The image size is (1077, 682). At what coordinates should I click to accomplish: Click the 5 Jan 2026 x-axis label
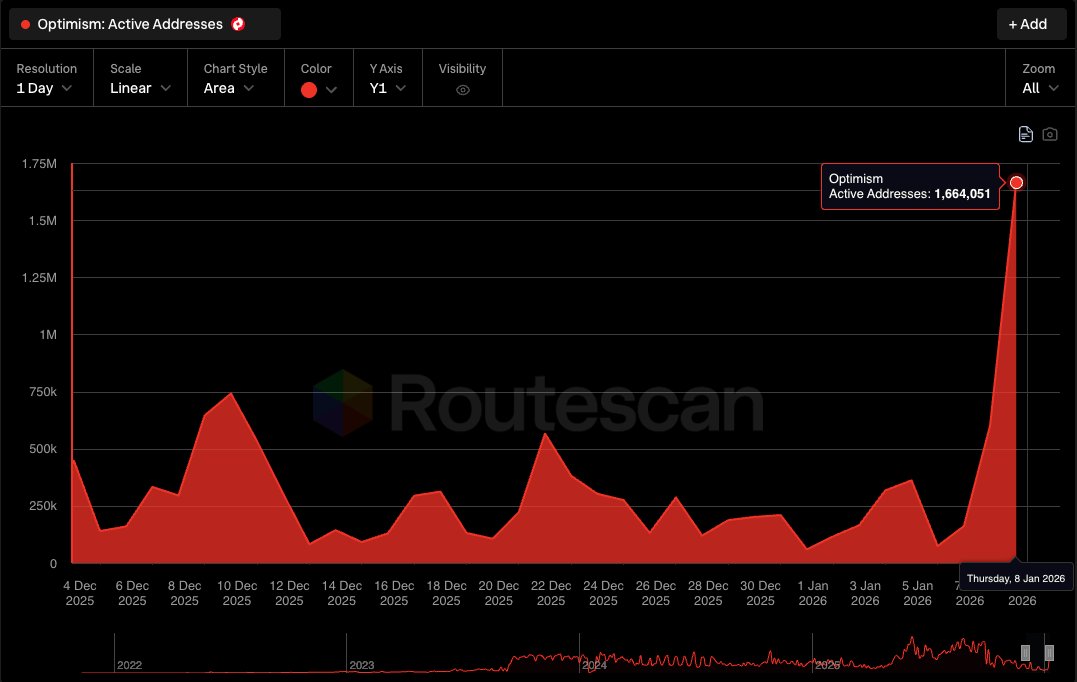point(918,593)
